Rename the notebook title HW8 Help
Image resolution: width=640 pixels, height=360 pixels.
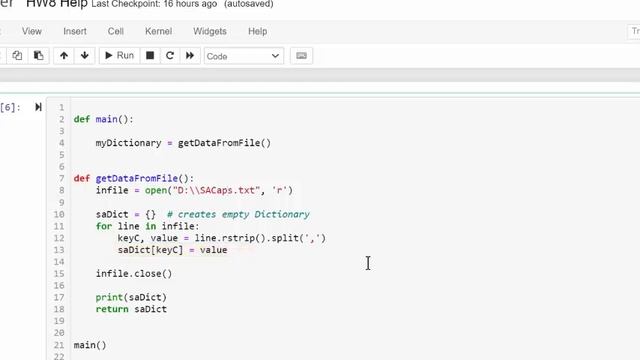tap(57, 4)
